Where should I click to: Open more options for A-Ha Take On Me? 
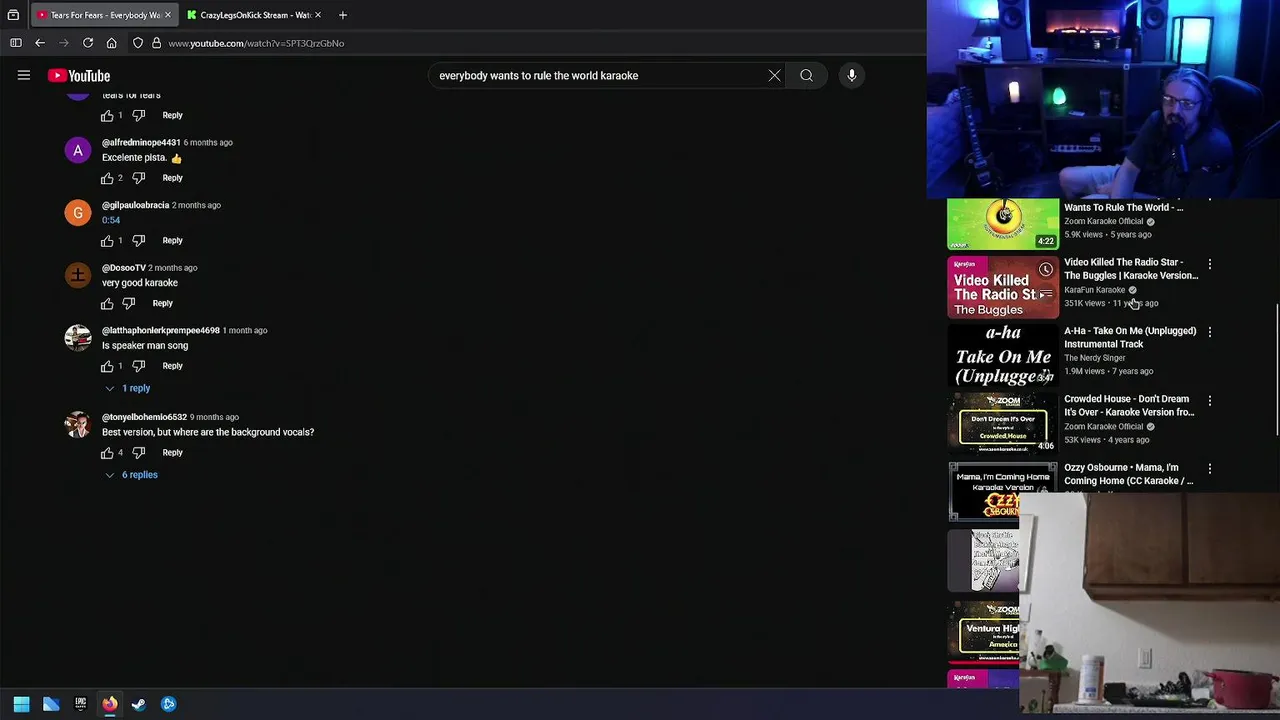click(x=1210, y=332)
